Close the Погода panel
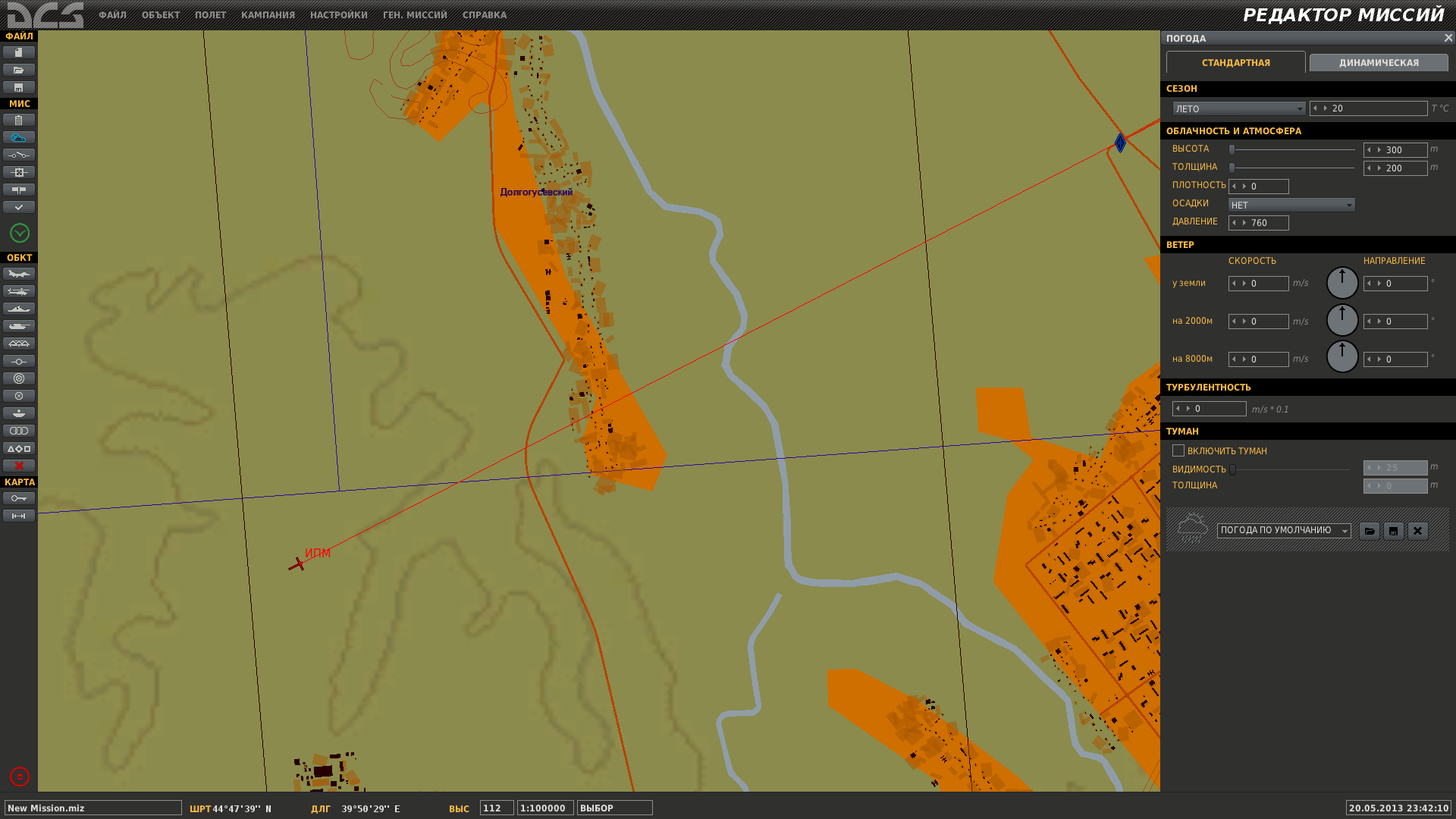Viewport: 1456px width, 819px height. pyautogui.click(x=1448, y=38)
